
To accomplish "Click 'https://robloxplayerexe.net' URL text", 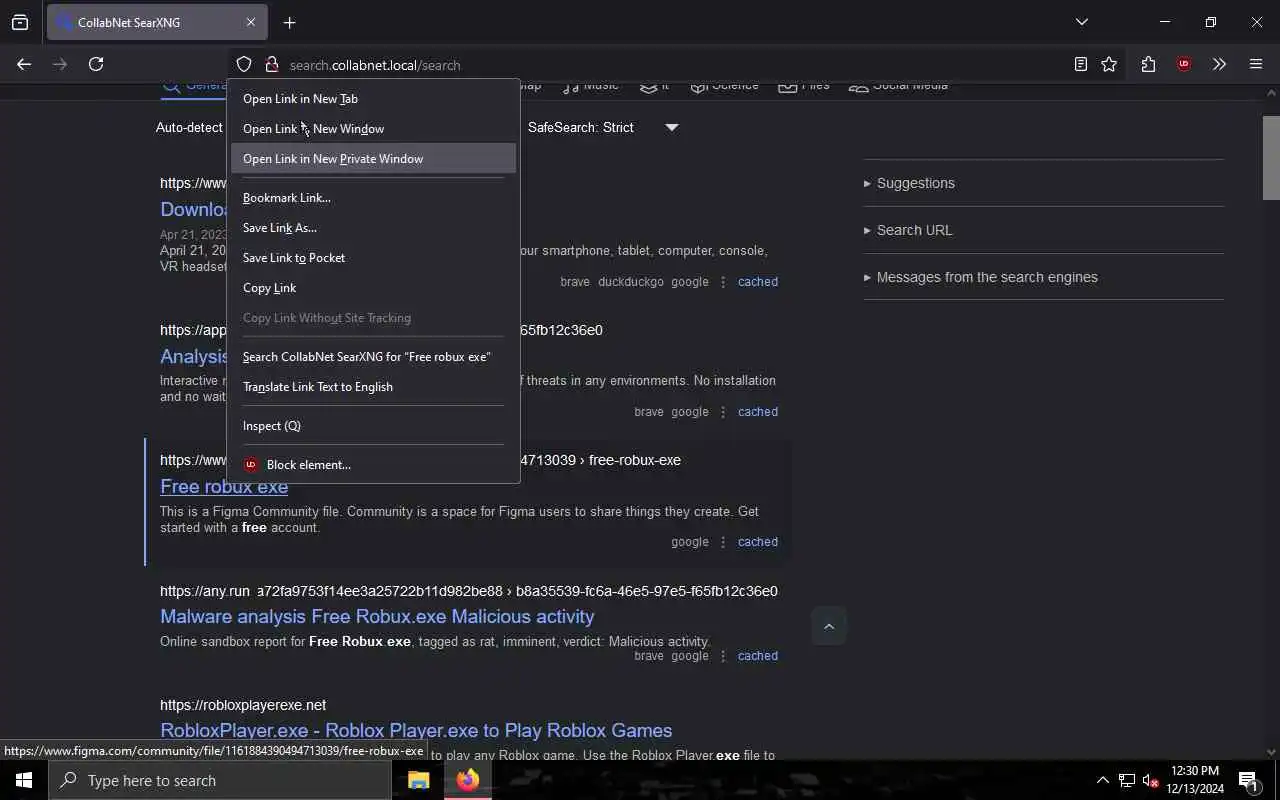I will point(243,705).
